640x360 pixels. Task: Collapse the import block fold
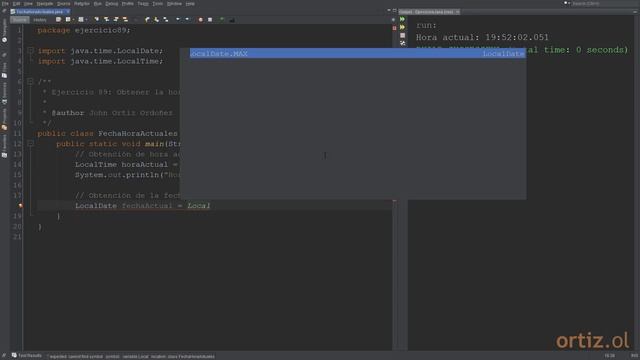(x=30, y=51)
